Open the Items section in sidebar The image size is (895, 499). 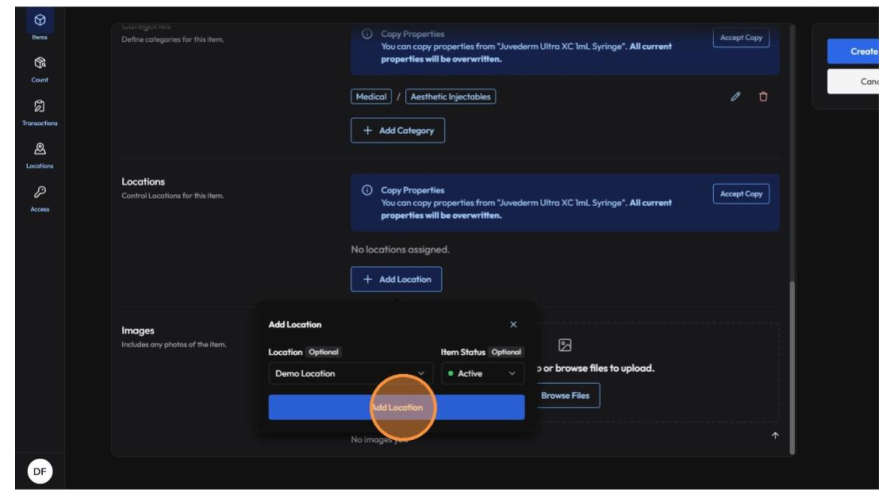click(x=39, y=24)
